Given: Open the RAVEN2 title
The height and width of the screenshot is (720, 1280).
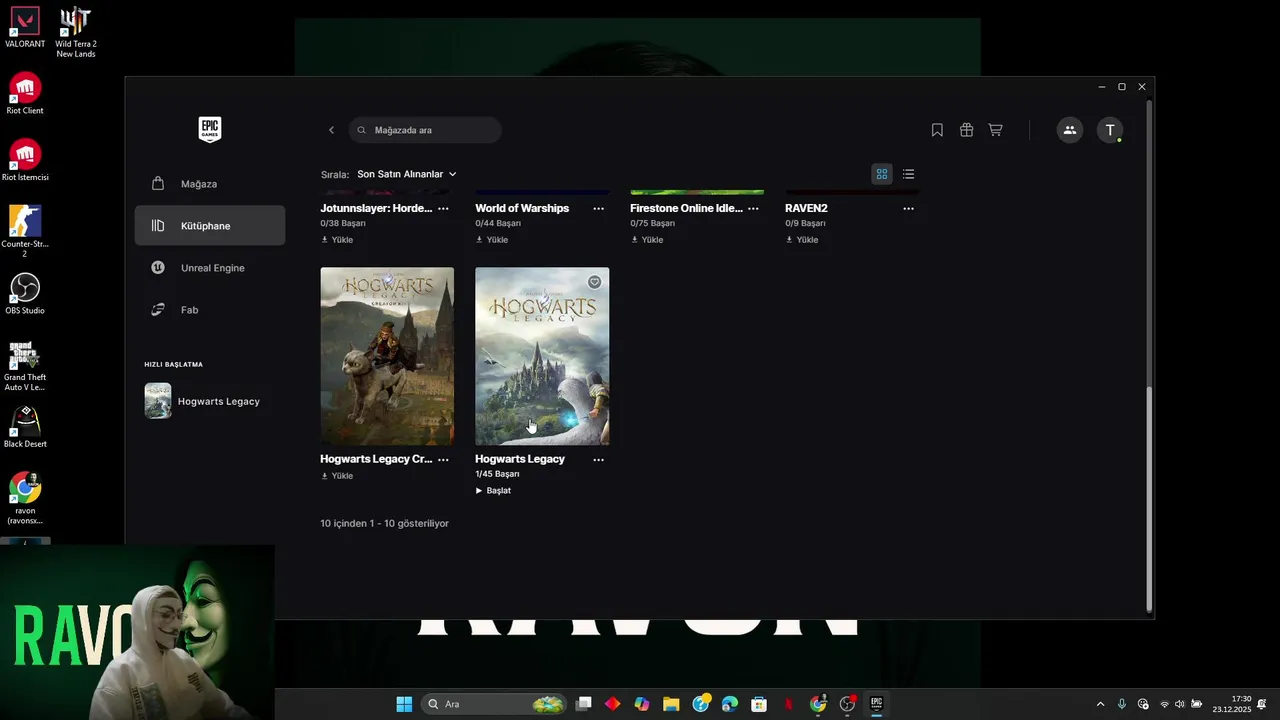Looking at the screenshot, I should pyautogui.click(x=806, y=208).
